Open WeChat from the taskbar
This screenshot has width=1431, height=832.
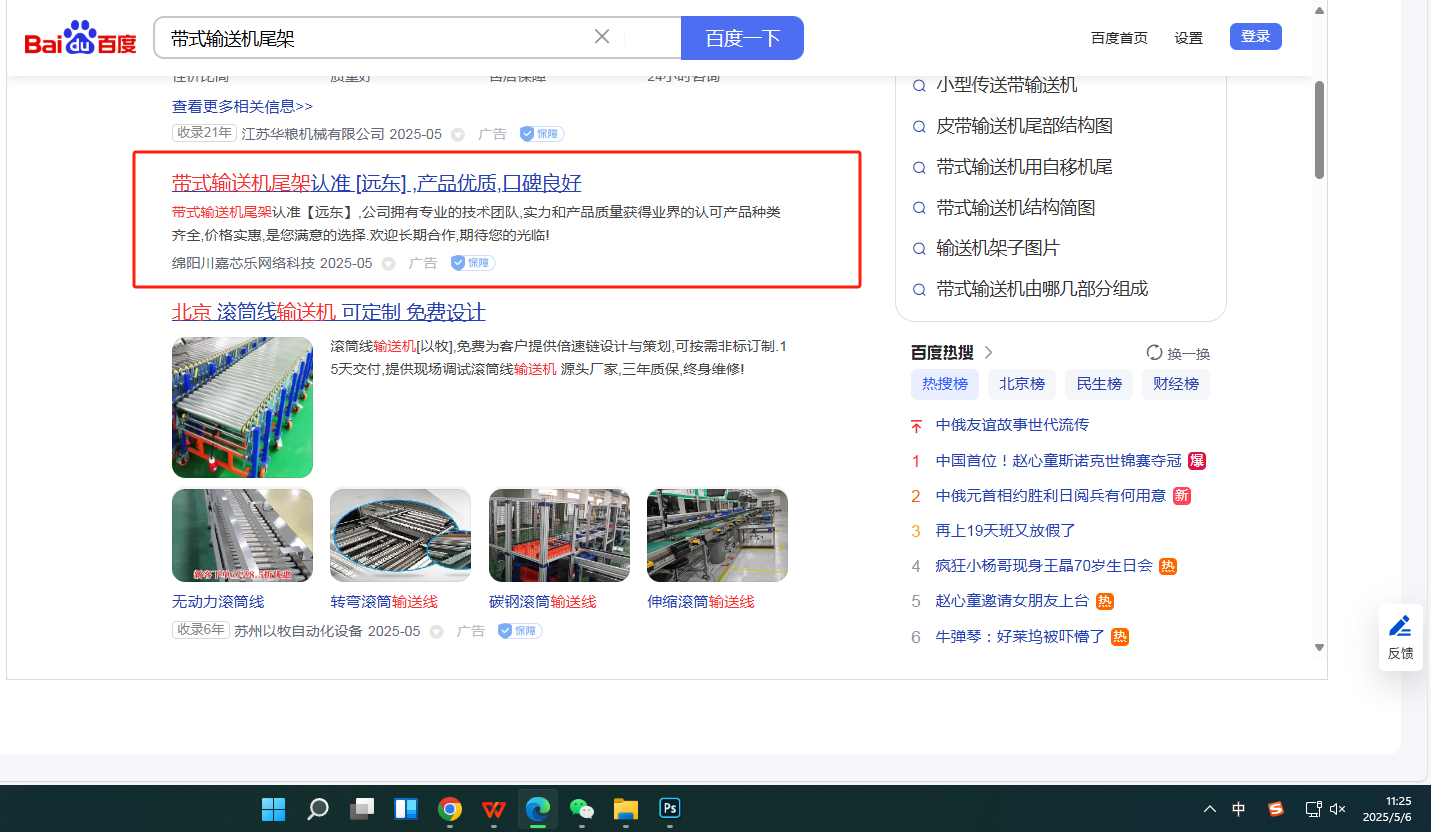click(581, 808)
